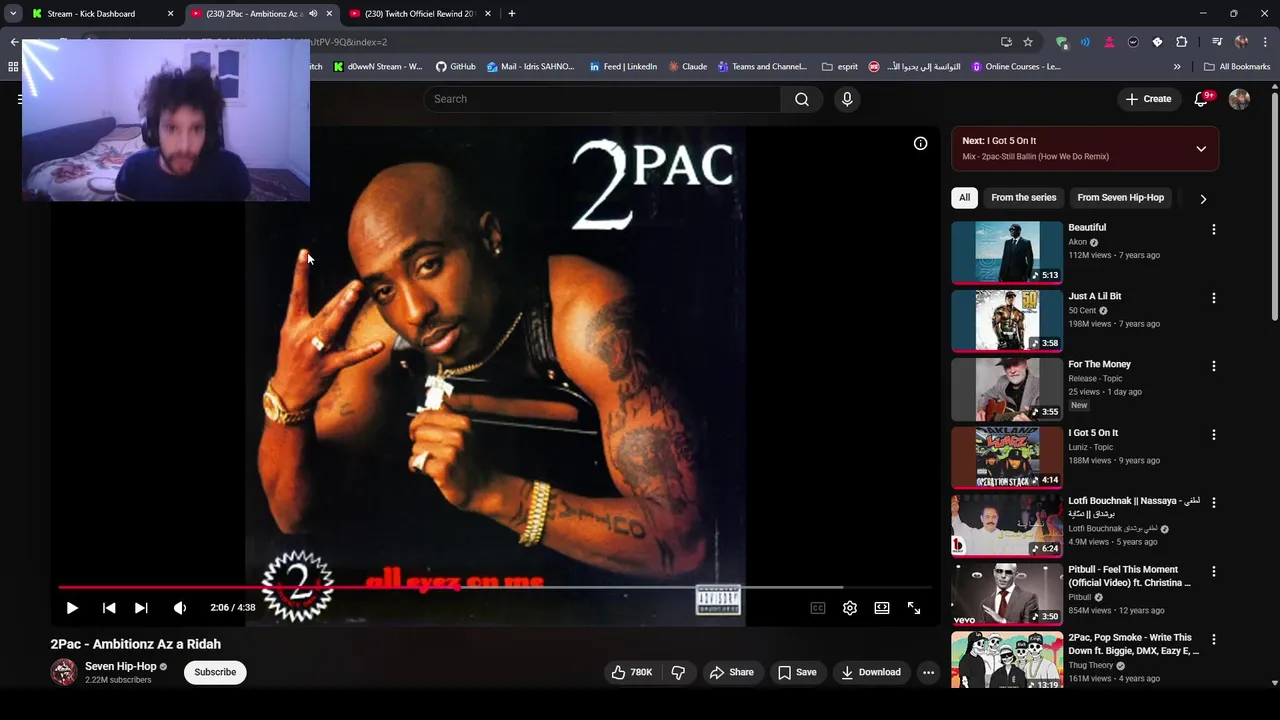Screen dimensions: 1280x720
Task: Open options menu for Just A Lil Bit
Action: [x=1214, y=298]
